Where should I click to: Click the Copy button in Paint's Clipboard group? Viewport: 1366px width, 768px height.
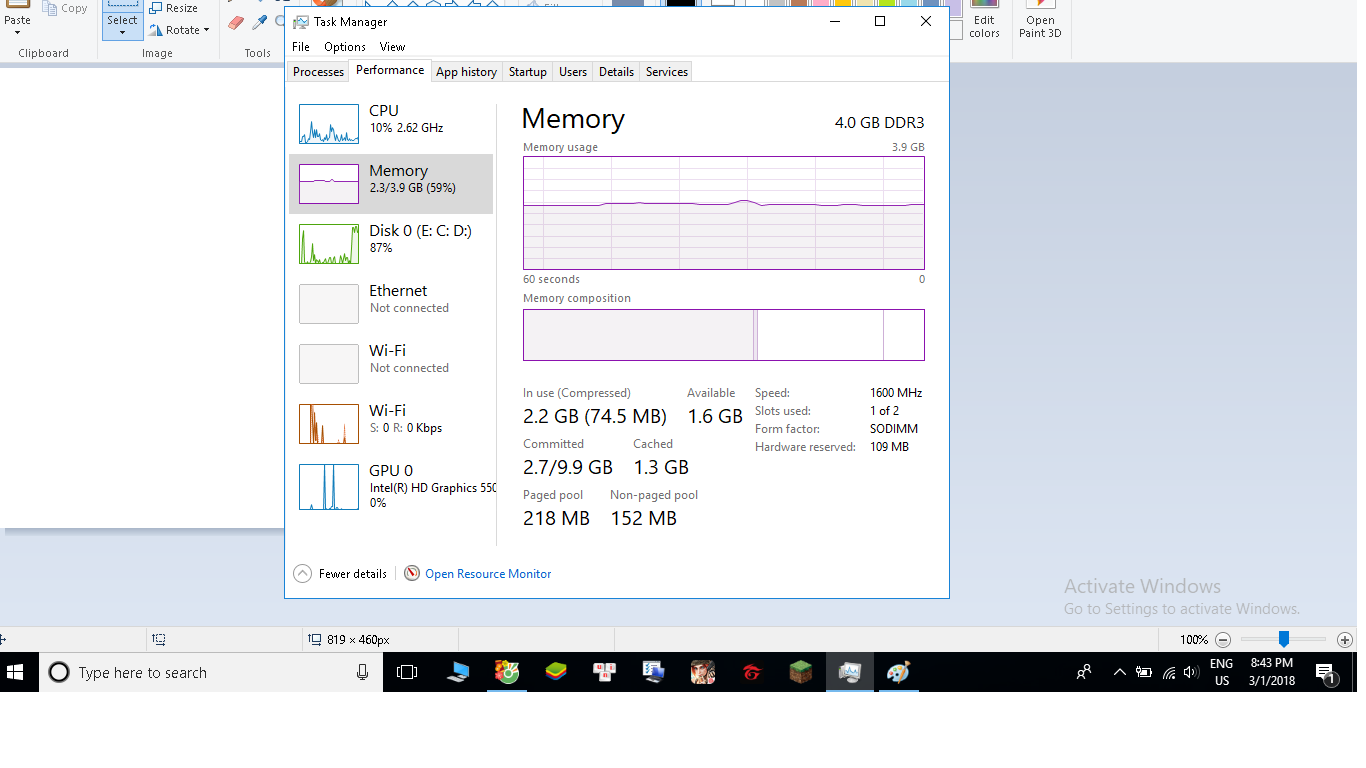(66, 8)
